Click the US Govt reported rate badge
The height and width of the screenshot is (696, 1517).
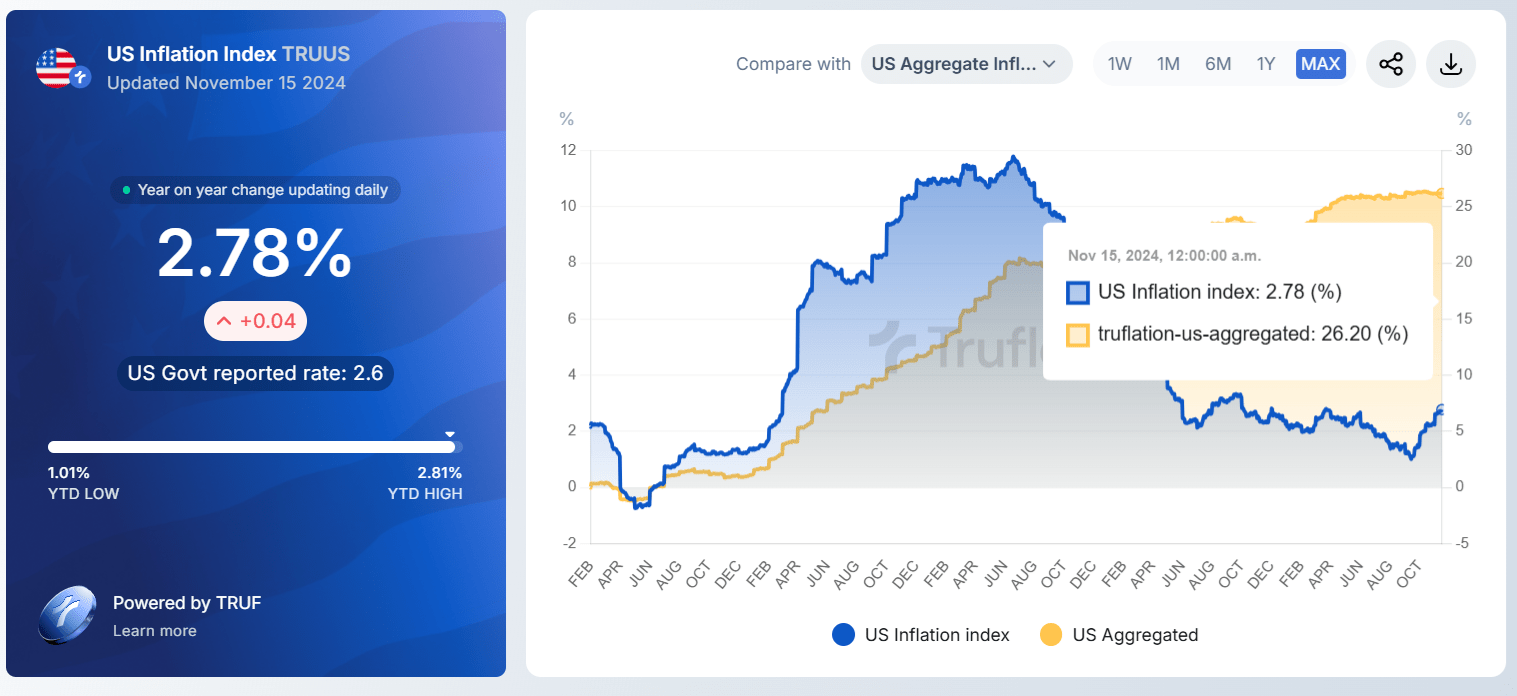(x=255, y=373)
